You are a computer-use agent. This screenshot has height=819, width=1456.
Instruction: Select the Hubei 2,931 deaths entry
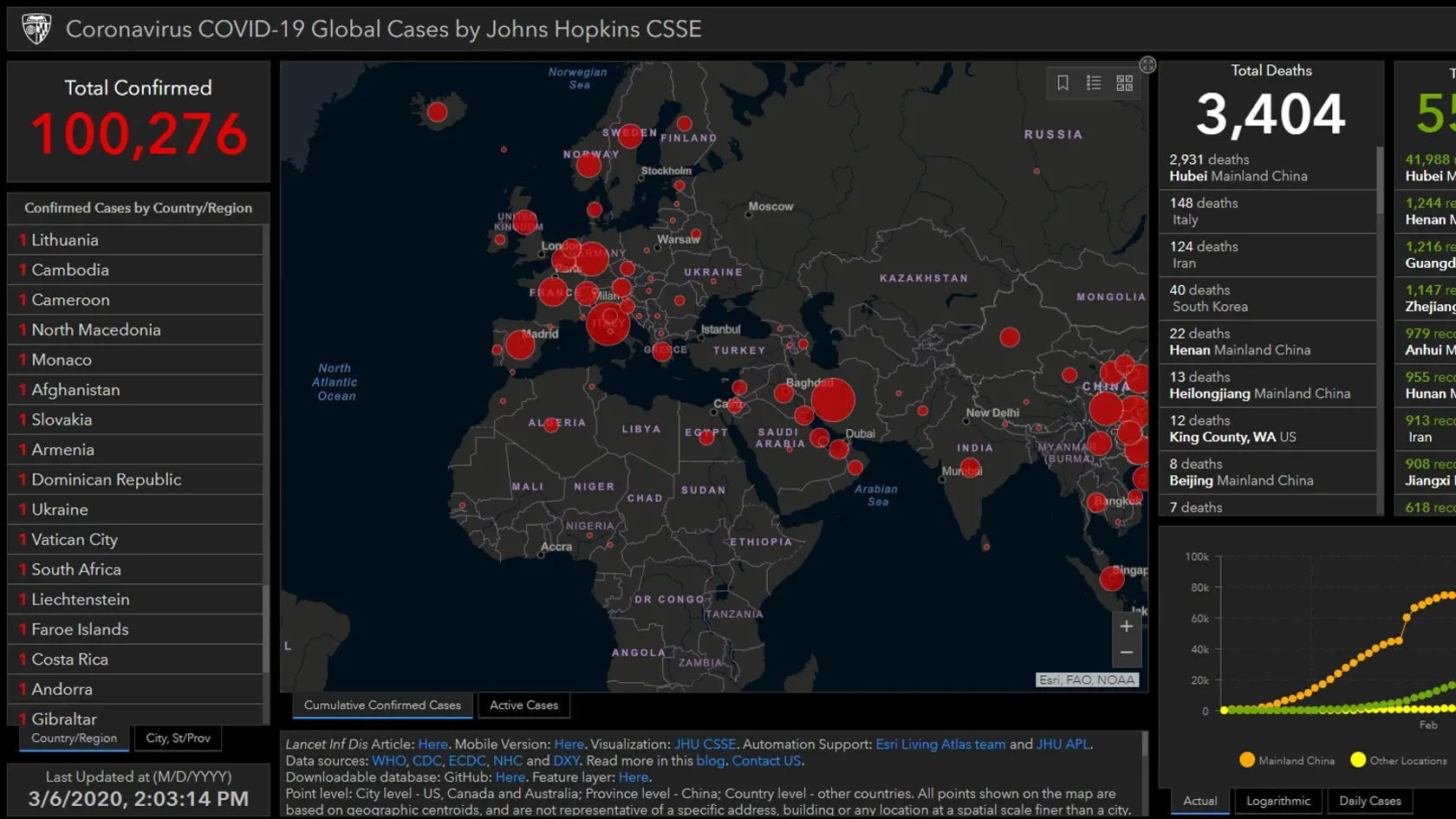pyautogui.click(x=1267, y=168)
